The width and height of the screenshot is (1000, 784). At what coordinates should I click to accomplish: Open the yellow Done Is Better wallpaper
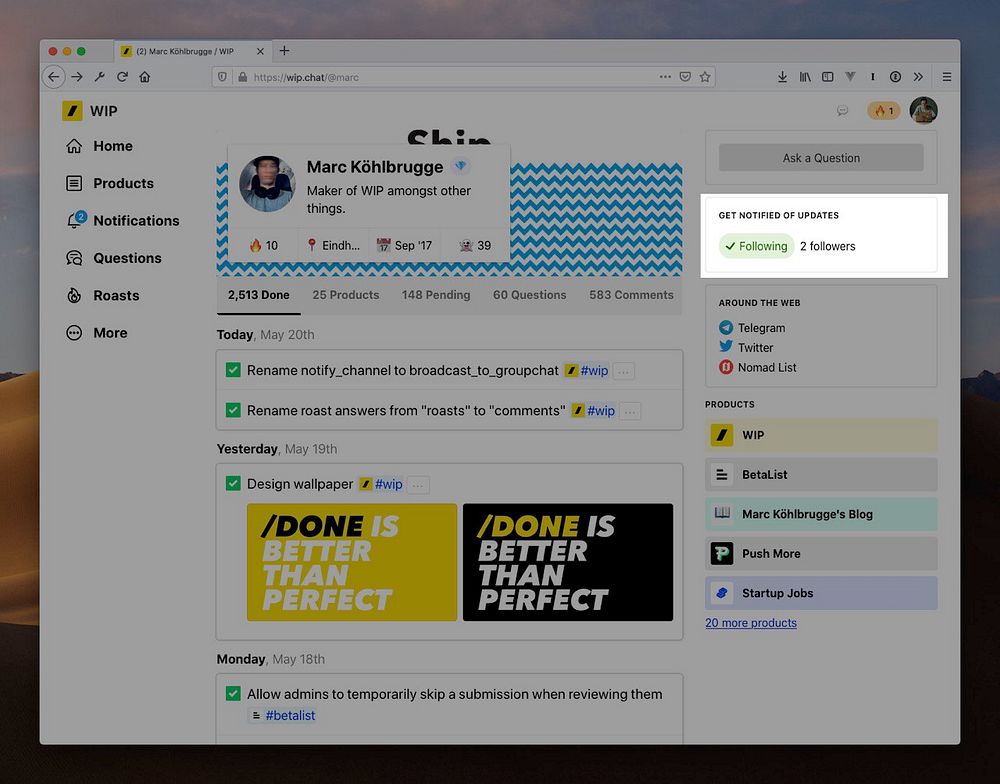[352, 562]
